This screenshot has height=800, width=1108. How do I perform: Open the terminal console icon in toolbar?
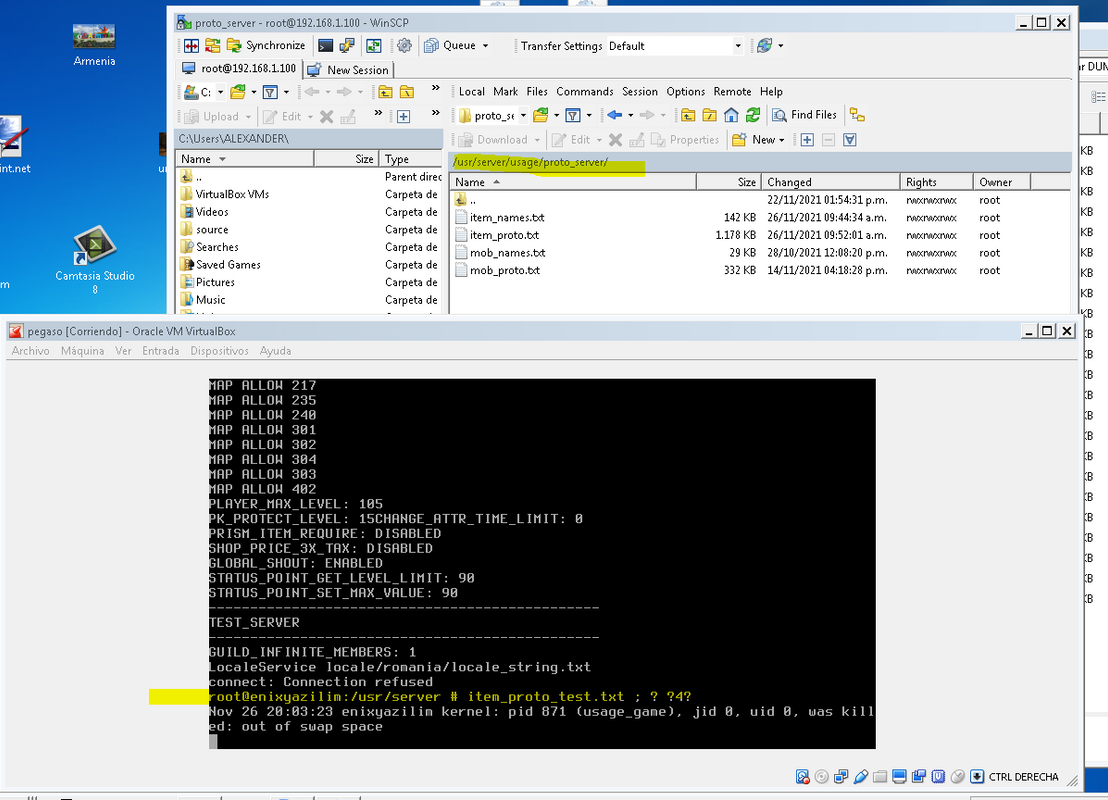coord(325,45)
